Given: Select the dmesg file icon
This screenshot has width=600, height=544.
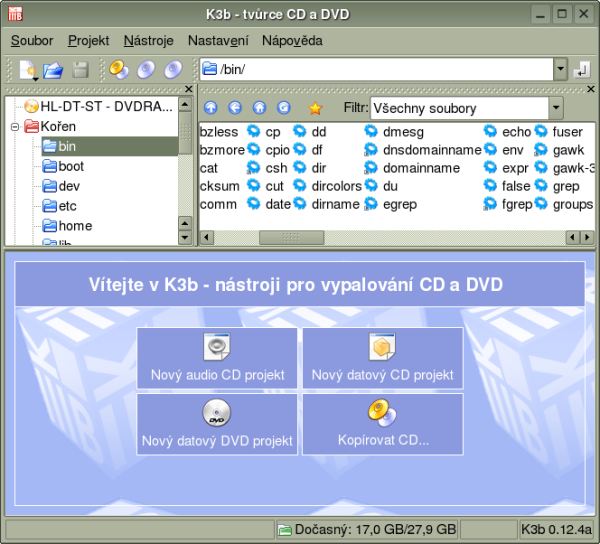Looking at the screenshot, I should (x=371, y=131).
